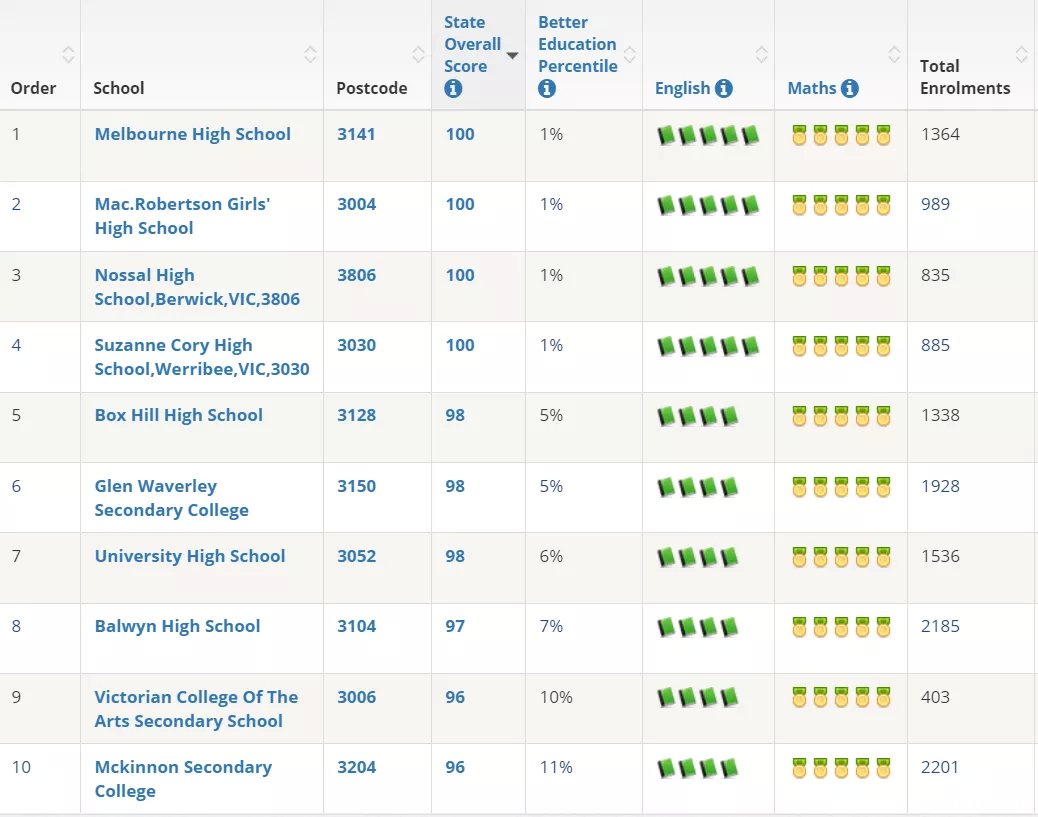Click postcode 3006 link

(x=356, y=697)
